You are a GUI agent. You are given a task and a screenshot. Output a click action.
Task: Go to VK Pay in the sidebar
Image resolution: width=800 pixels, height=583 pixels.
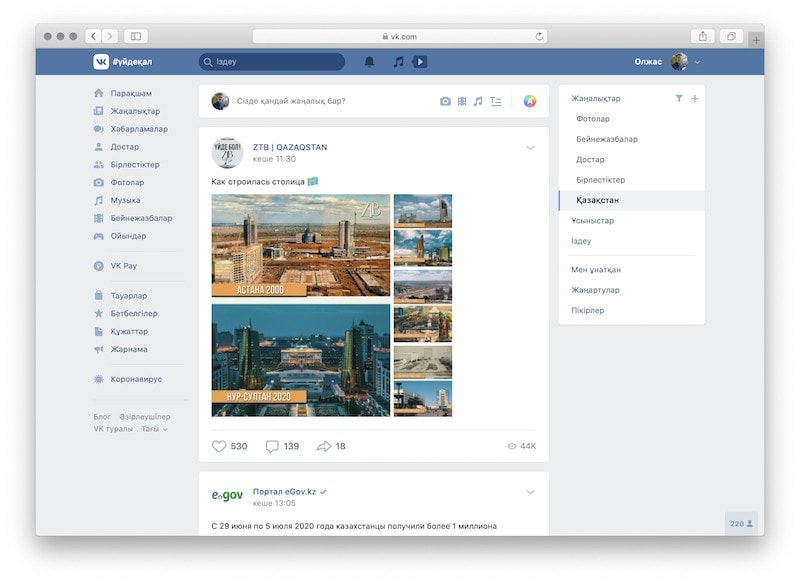click(122, 266)
